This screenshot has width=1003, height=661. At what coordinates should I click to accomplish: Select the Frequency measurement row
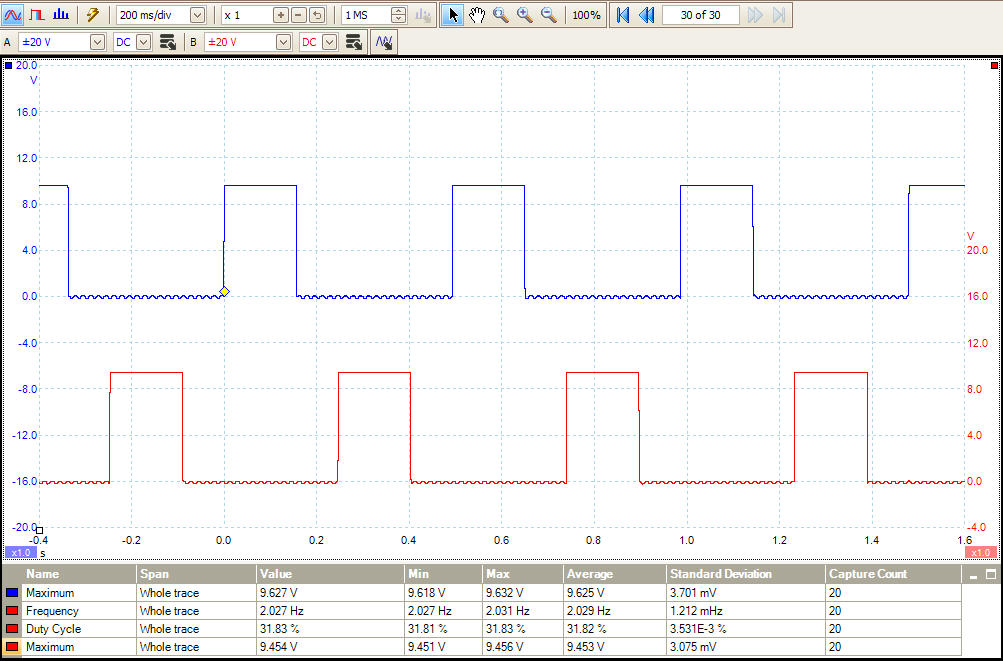(x=483, y=610)
